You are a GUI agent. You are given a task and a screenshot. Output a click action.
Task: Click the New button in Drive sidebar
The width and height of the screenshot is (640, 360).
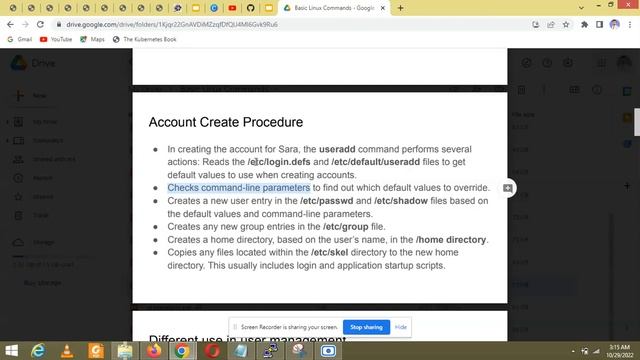click(x=31, y=96)
